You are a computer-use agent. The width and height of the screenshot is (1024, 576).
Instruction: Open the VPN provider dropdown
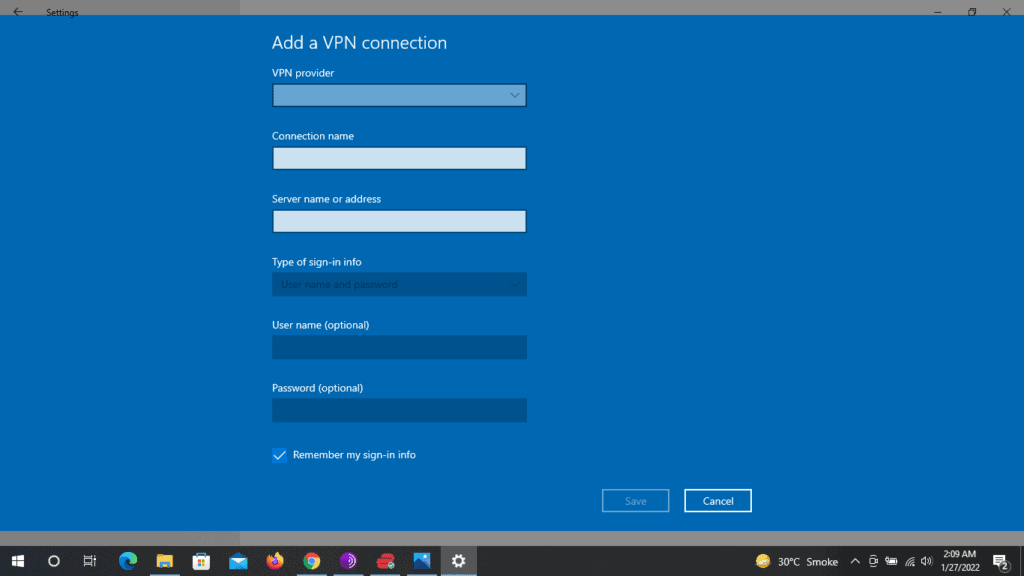click(399, 95)
